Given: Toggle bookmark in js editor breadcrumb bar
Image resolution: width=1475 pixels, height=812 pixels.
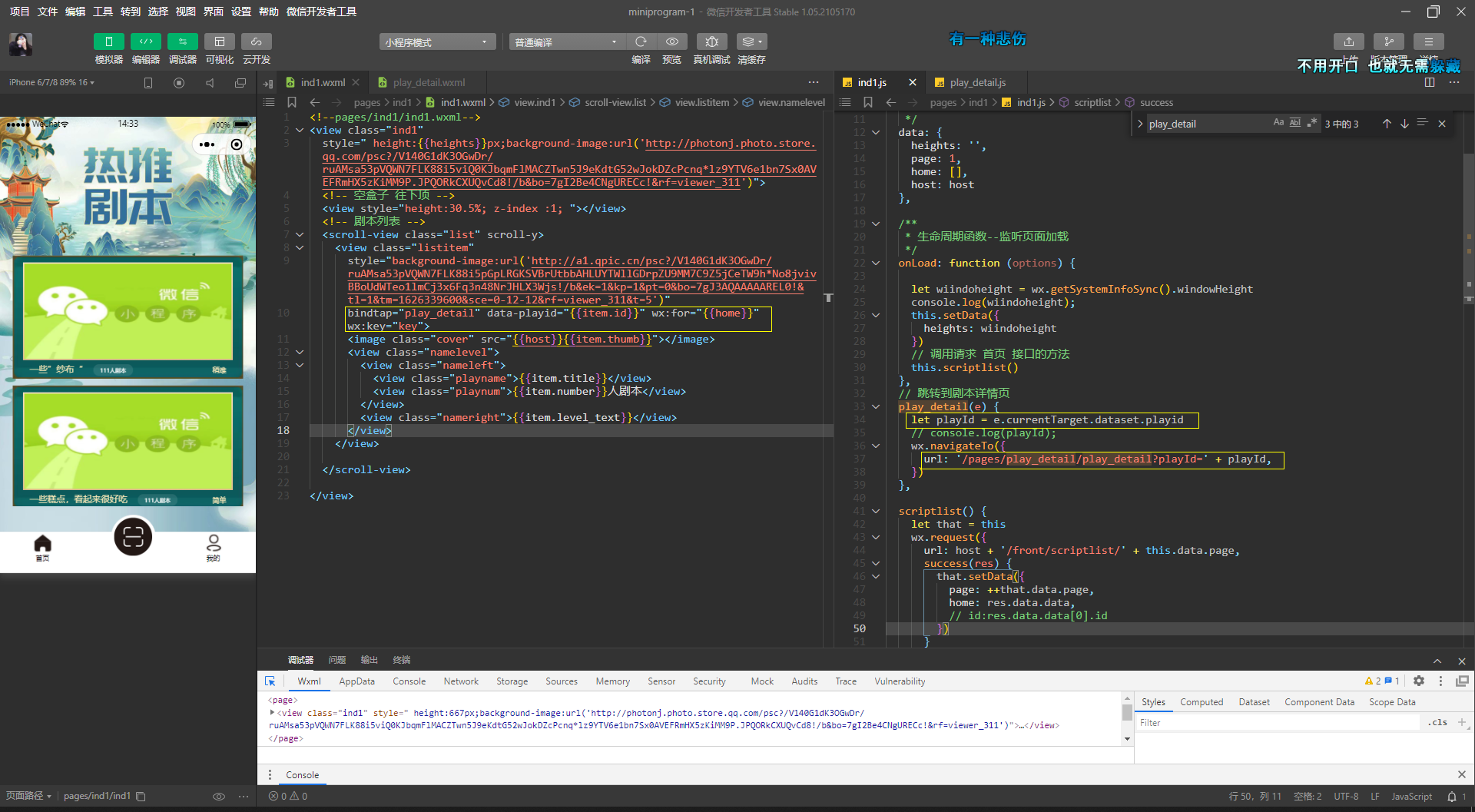Looking at the screenshot, I should pos(868,102).
